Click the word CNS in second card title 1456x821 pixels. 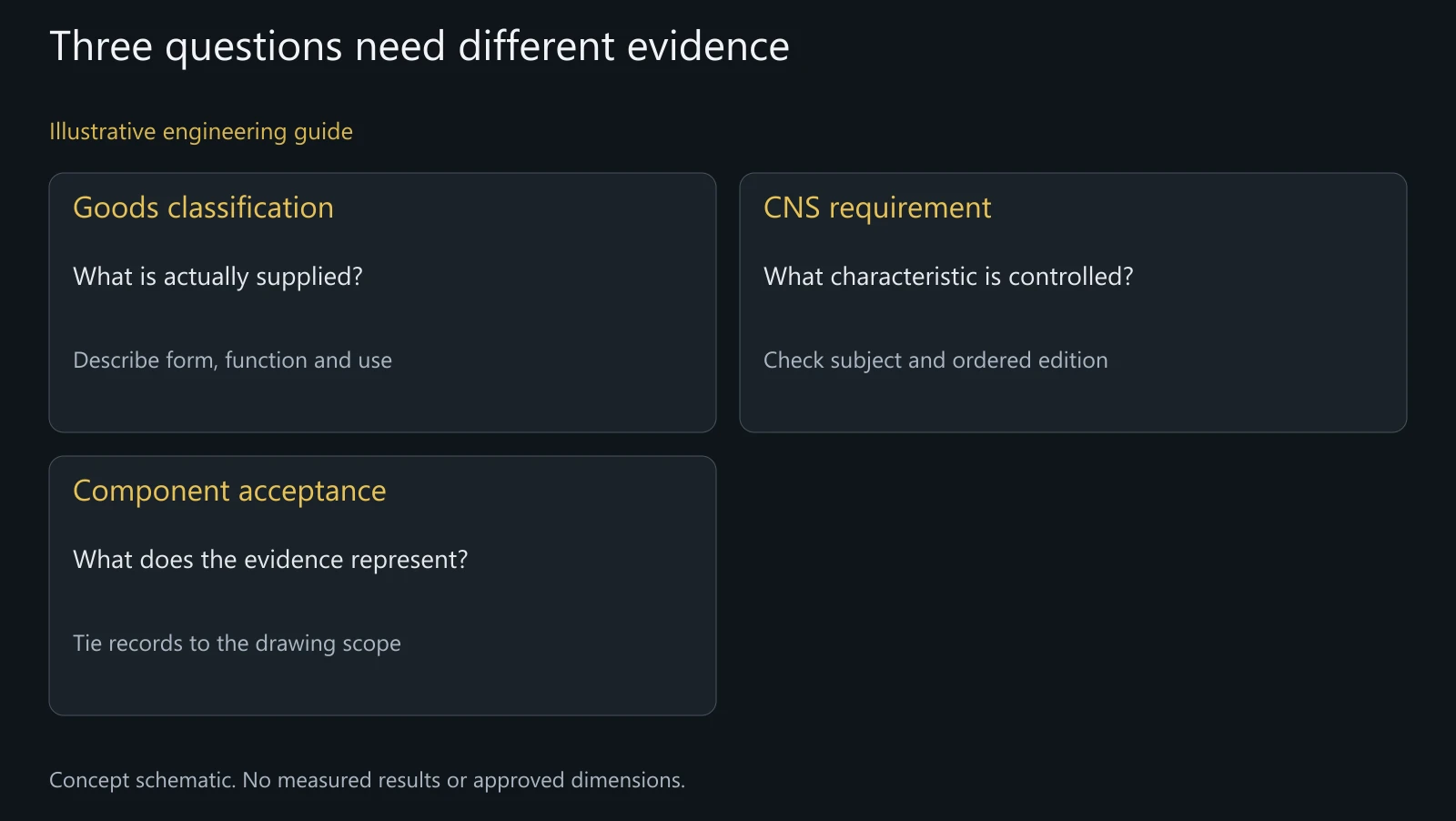coord(792,208)
